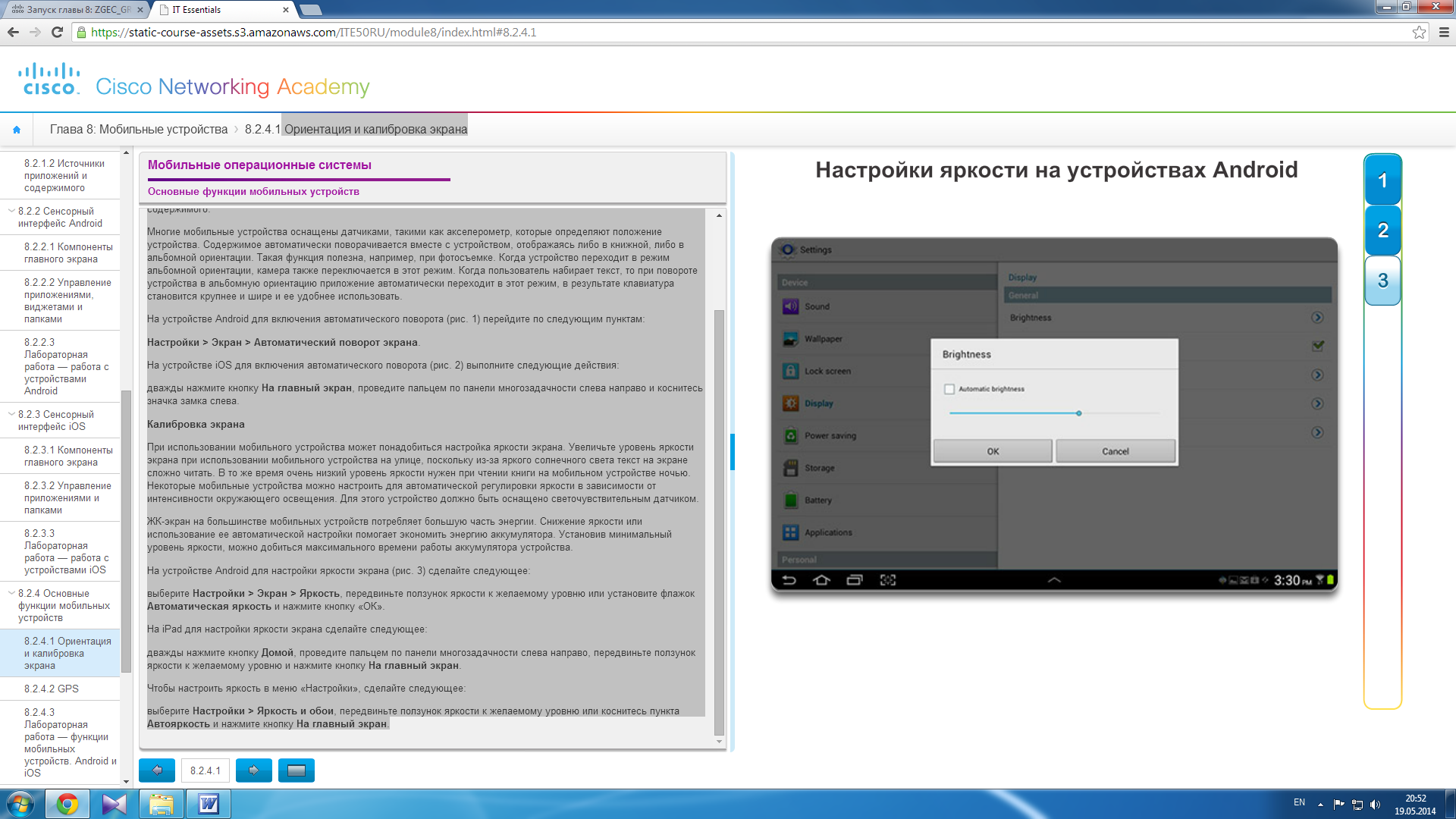Open a new browser tab

[310, 10]
